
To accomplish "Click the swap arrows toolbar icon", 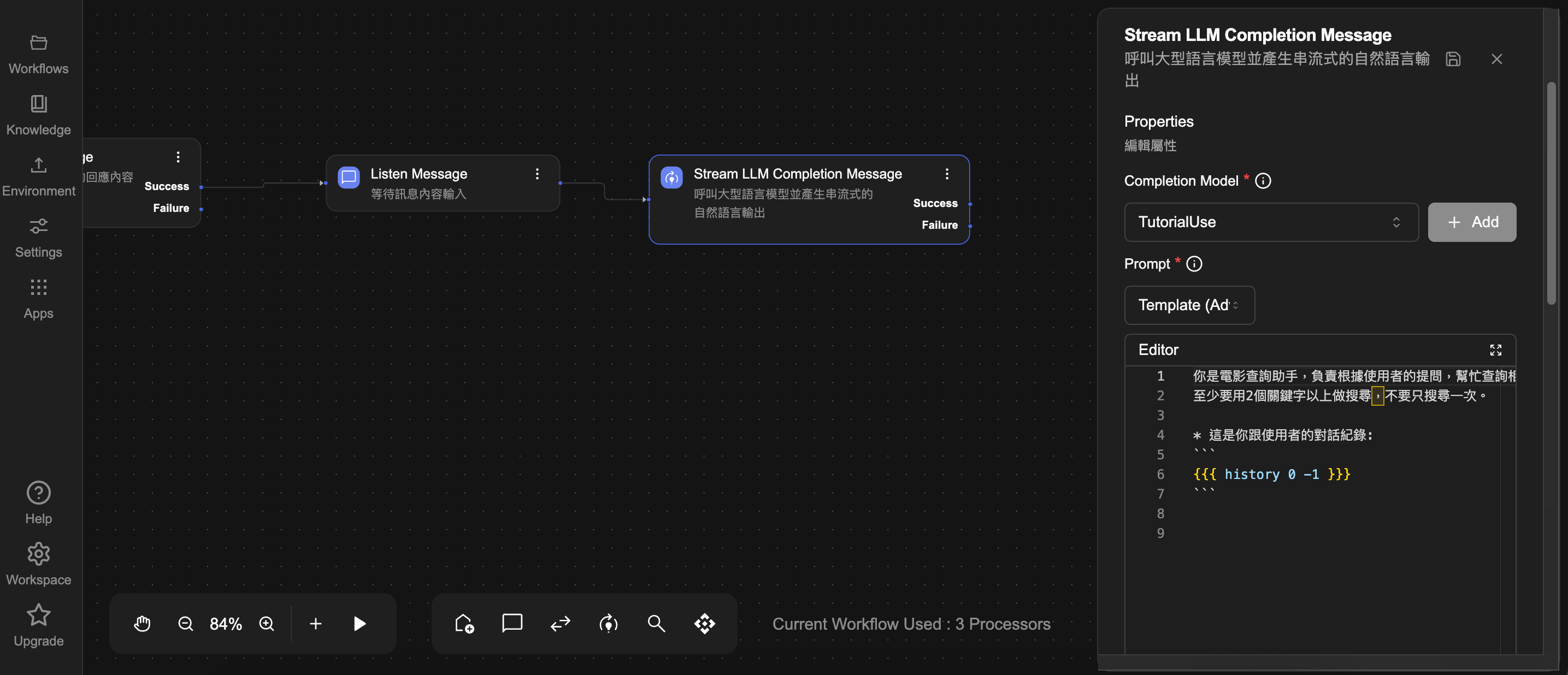I will [560, 623].
